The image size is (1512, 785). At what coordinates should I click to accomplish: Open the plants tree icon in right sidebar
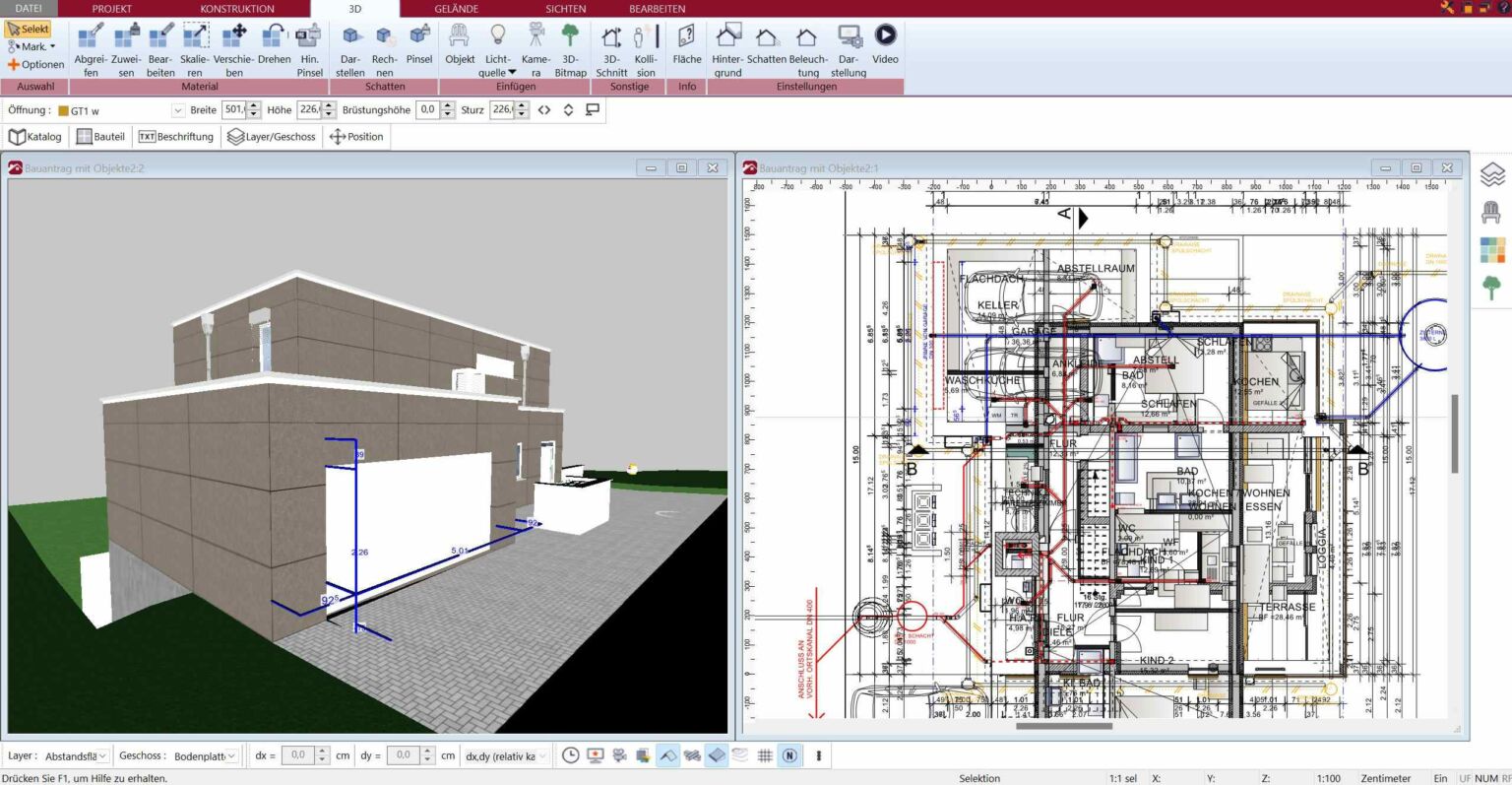pos(1492,287)
